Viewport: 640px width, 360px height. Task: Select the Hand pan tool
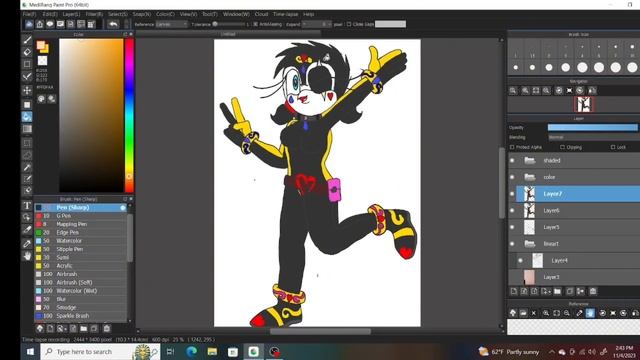(x=27, y=256)
